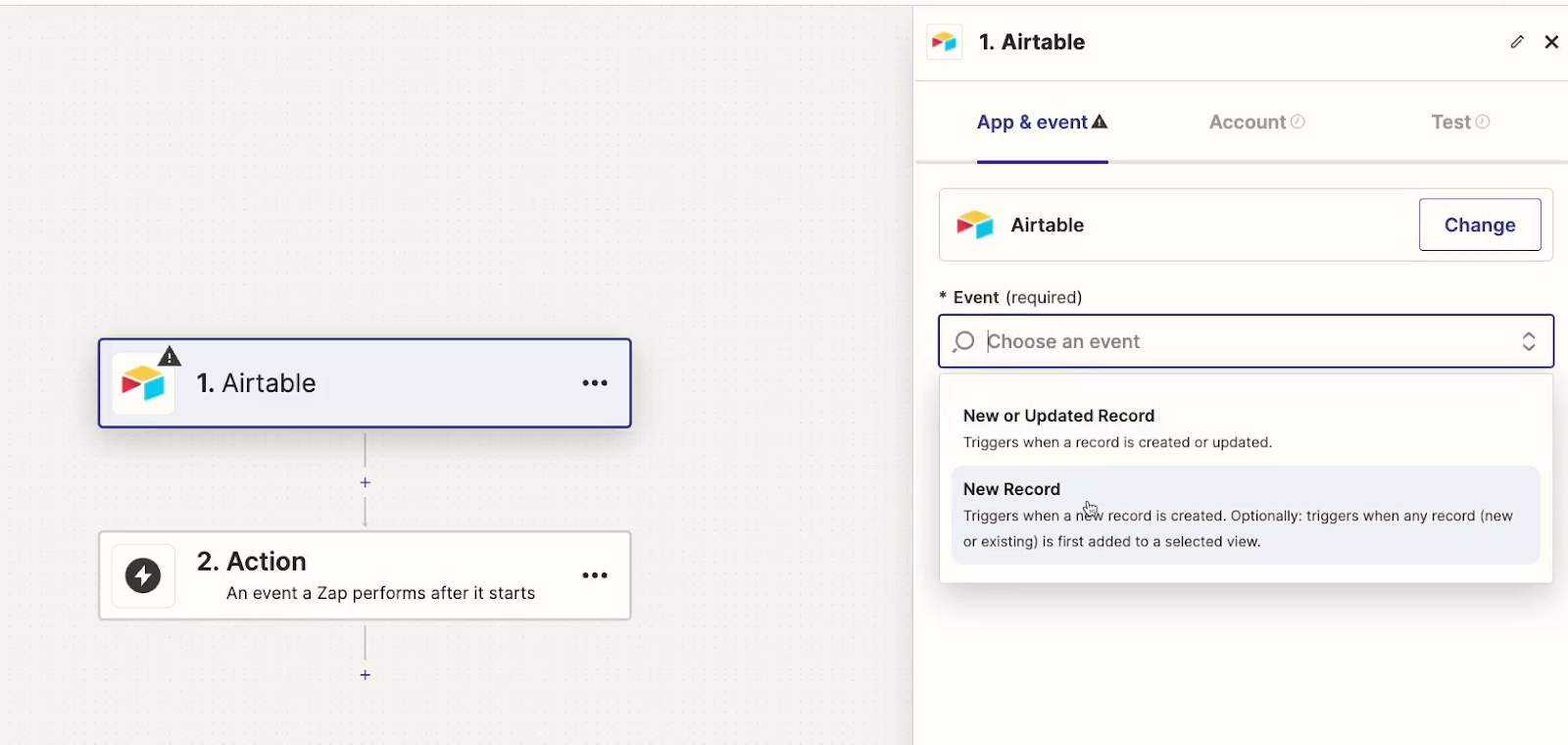Add a step below the Action card
This screenshot has width=1568, height=745.
(x=365, y=674)
